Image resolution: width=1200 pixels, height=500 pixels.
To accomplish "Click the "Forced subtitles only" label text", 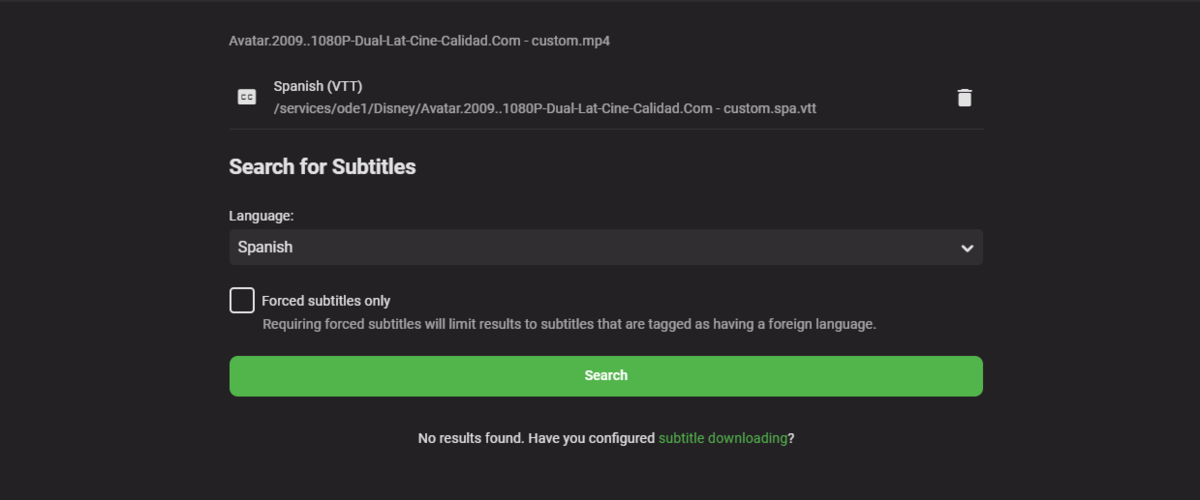I will 326,301.
